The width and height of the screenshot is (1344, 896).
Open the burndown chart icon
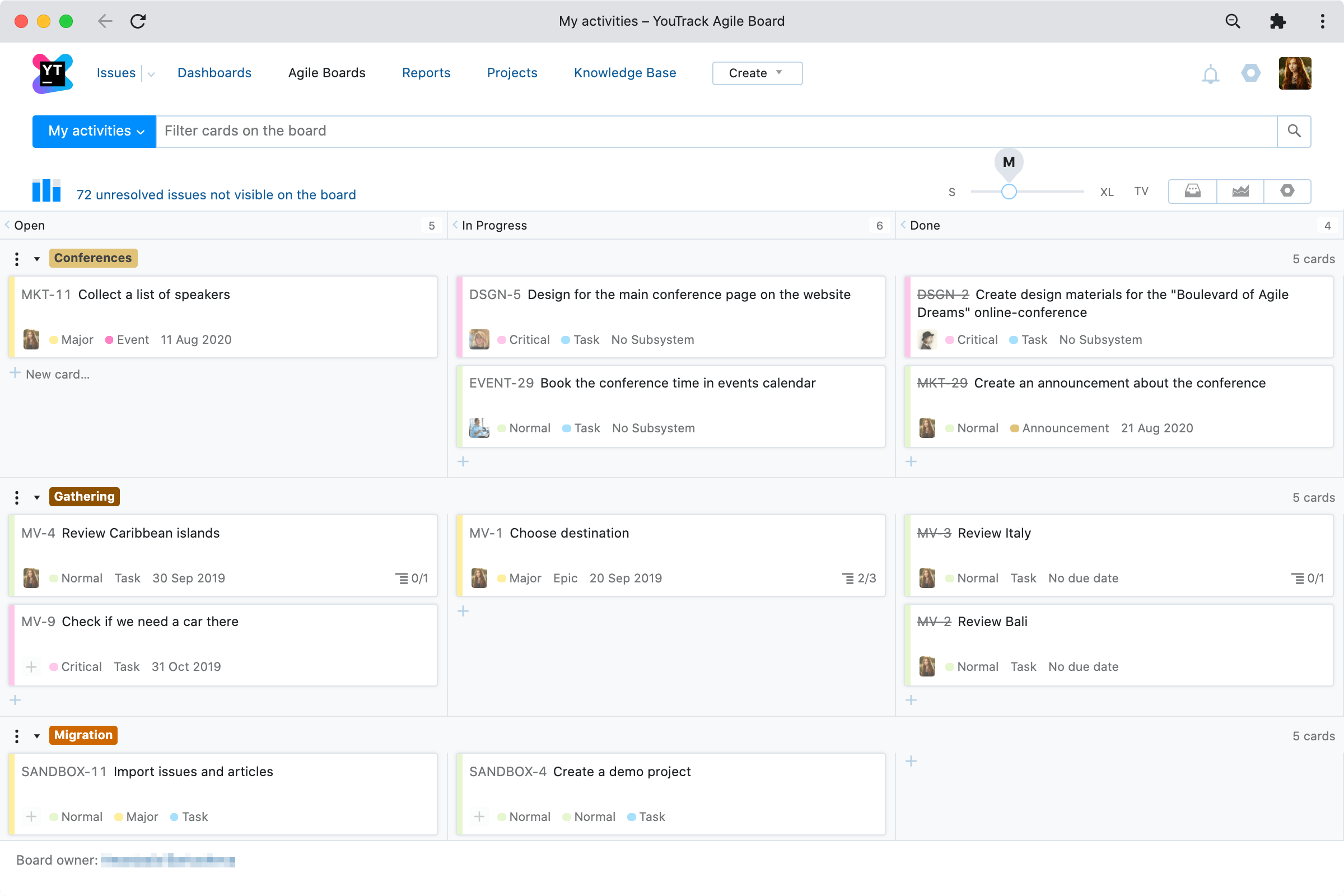point(1240,191)
